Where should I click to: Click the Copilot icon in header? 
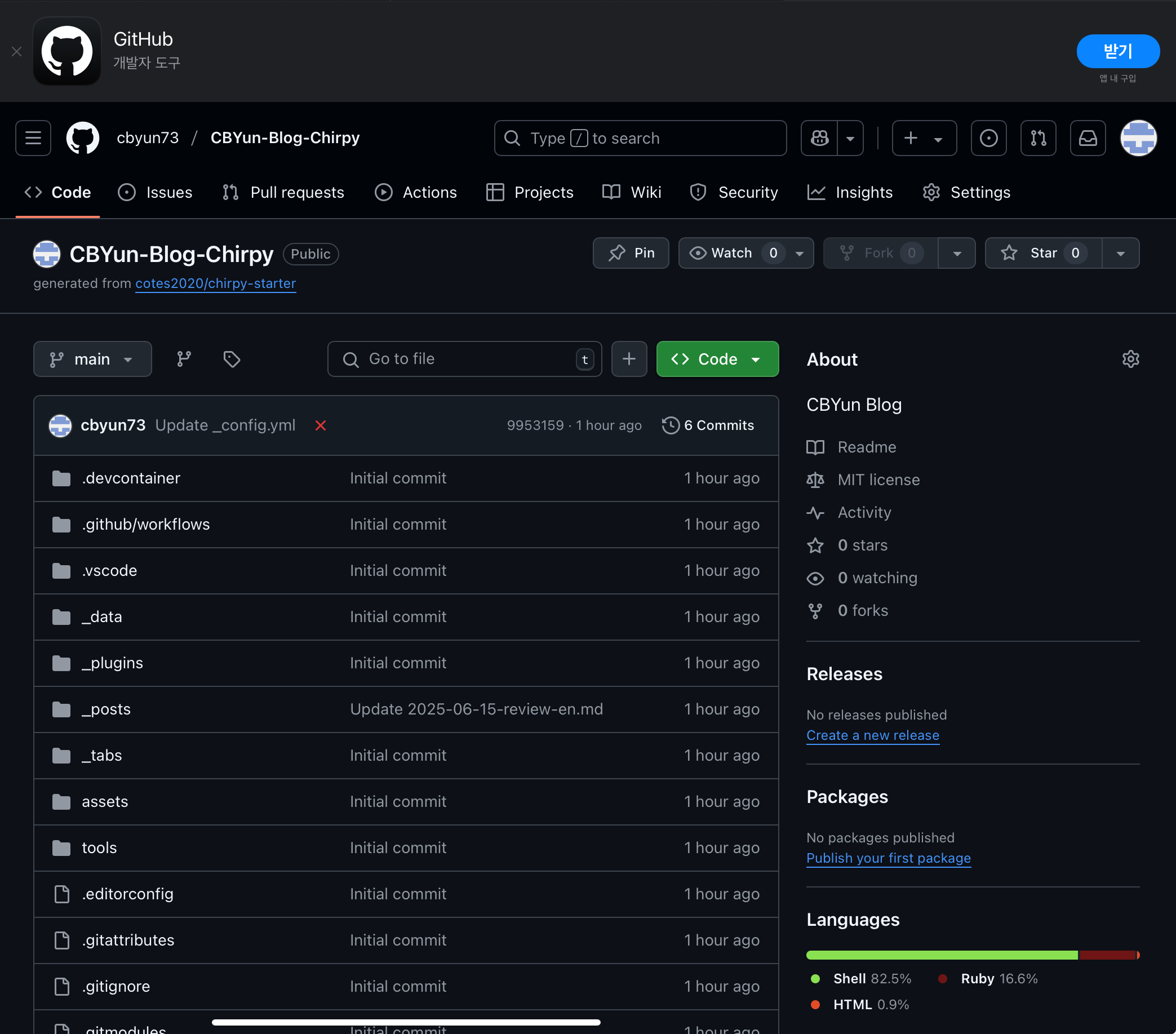click(x=820, y=138)
